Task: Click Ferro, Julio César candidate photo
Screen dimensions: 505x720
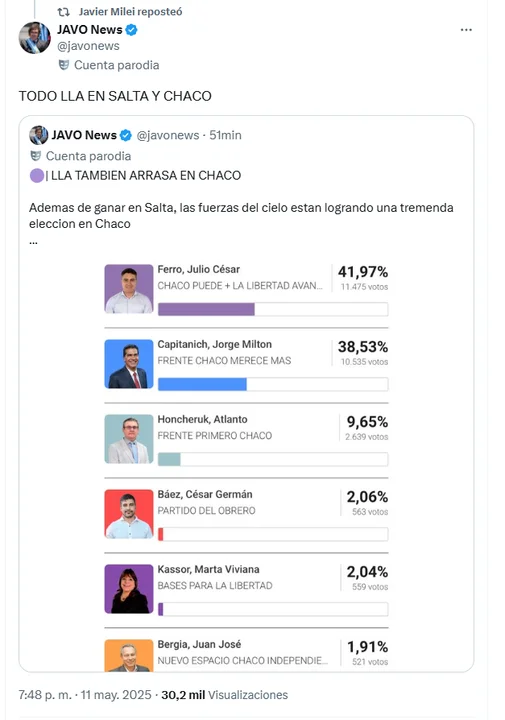Action: click(129, 289)
